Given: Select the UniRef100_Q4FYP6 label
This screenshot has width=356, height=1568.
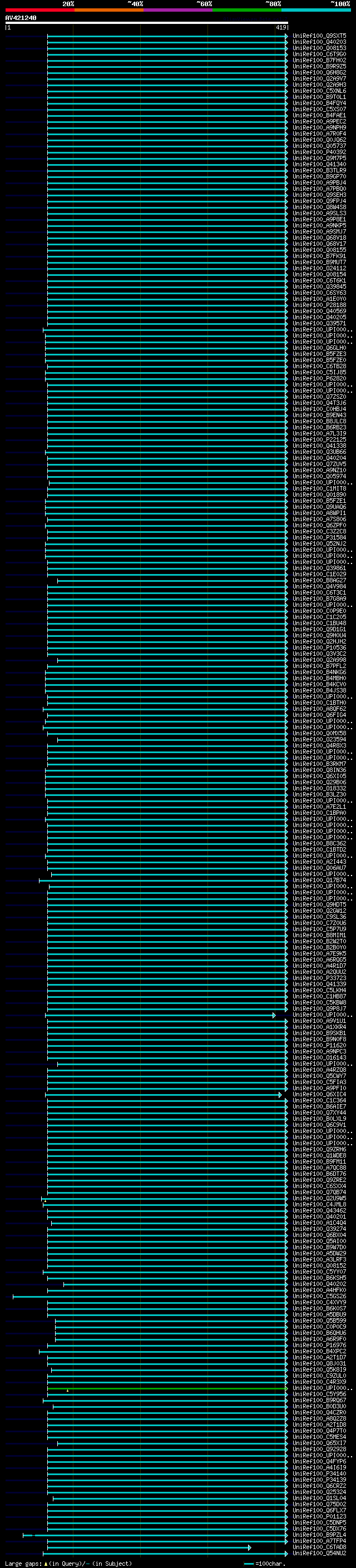Looking at the screenshot, I should (319, 1461).
